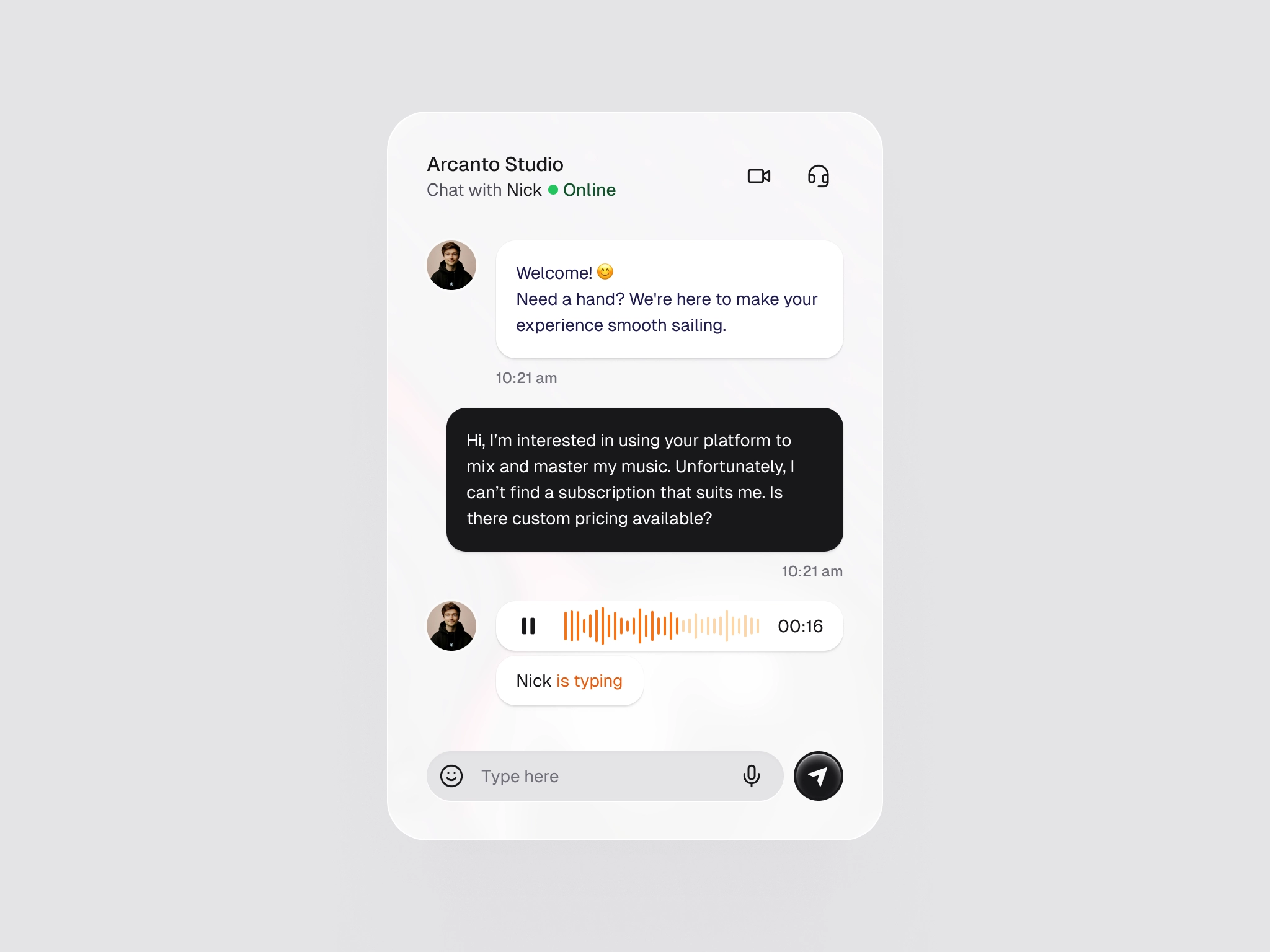1270x952 pixels.
Task: Click the emoji smiley icon
Action: tap(451, 776)
